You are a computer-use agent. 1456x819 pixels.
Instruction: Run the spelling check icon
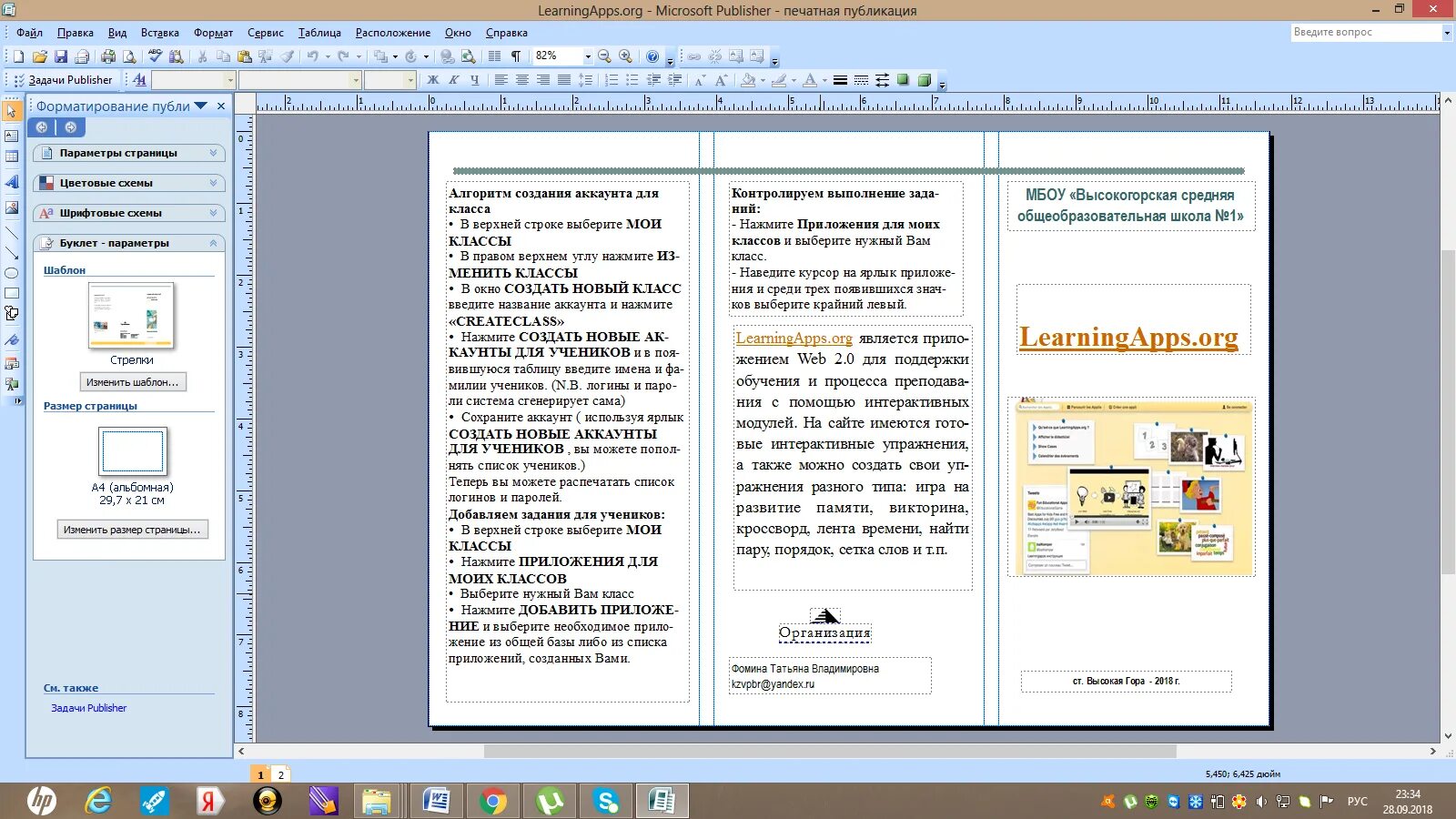click(155, 56)
